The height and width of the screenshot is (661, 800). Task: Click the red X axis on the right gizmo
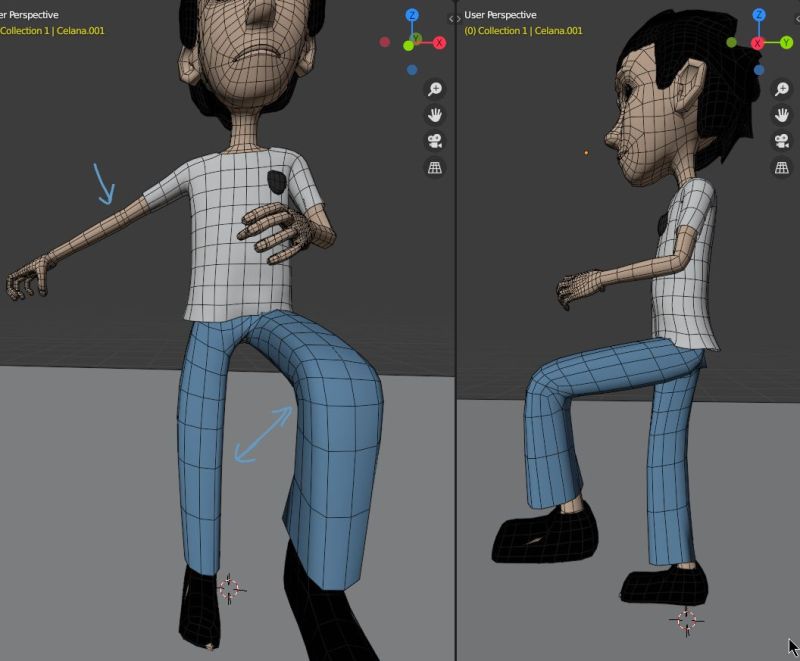tap(758, 43)
